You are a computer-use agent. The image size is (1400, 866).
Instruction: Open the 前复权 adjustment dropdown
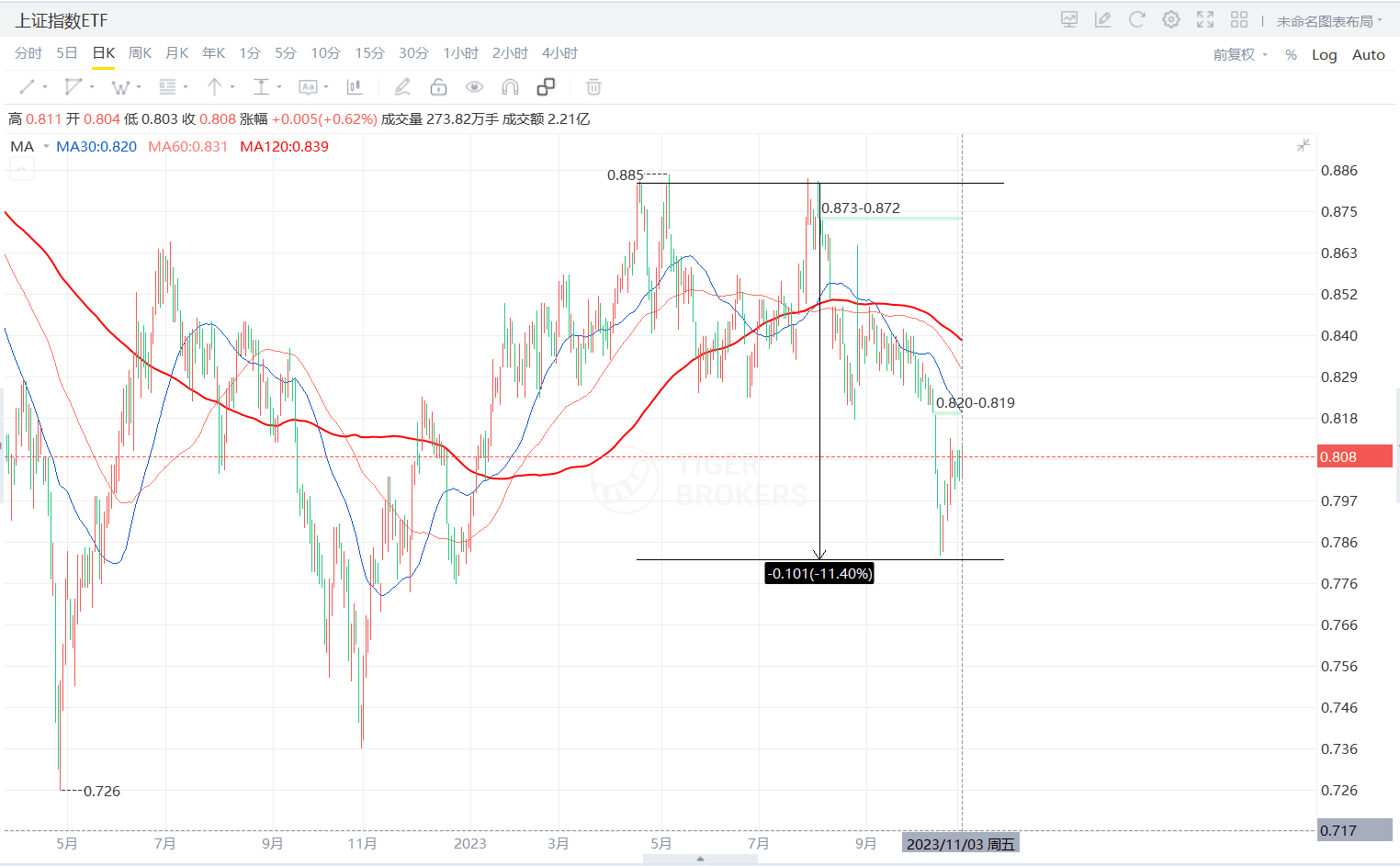1240,55
